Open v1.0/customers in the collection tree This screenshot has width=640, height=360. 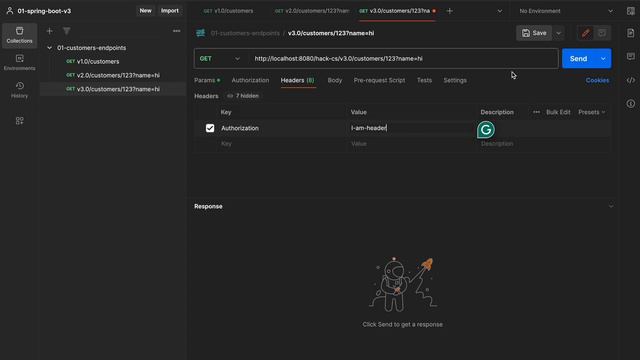(112, 62)
